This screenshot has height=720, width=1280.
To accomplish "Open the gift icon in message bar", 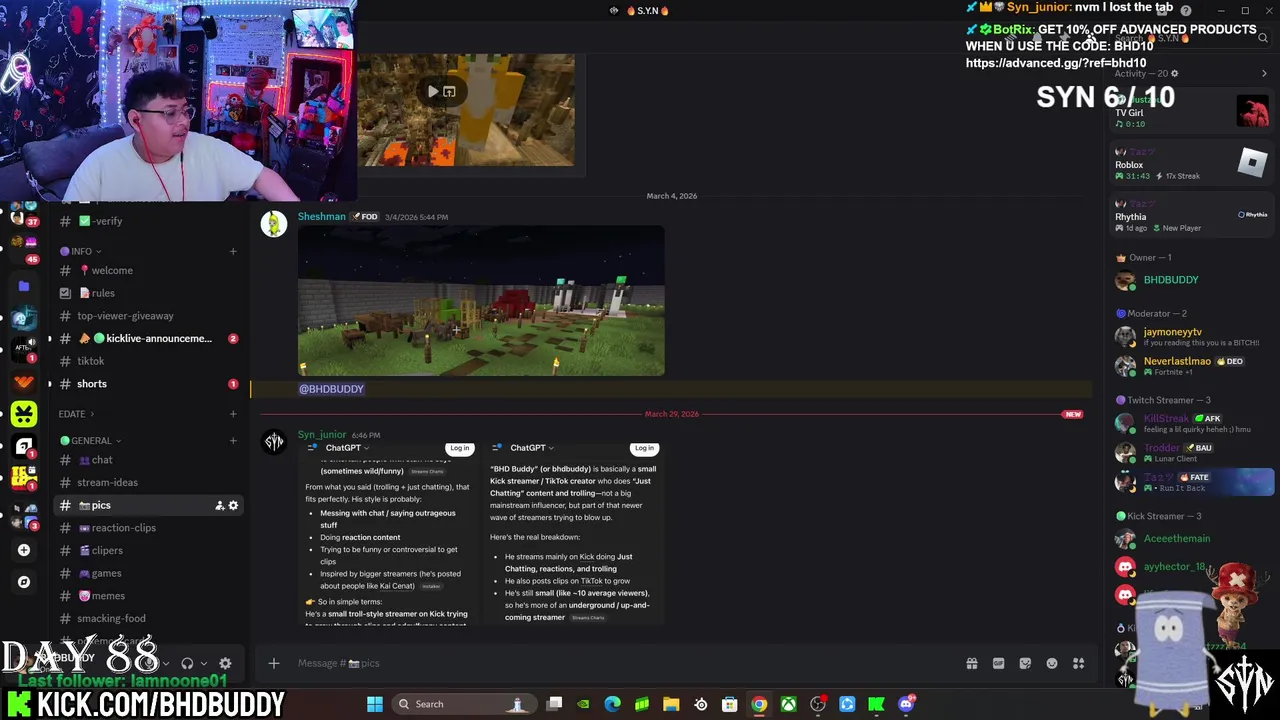I will pos(972,663).
